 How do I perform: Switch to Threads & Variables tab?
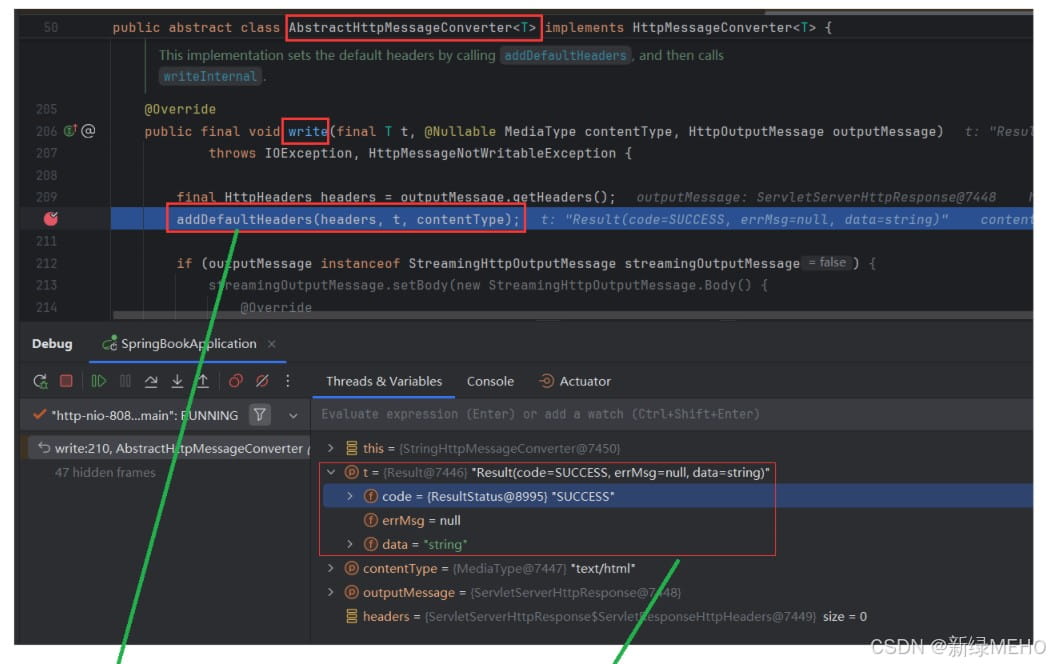click(384, 382)
